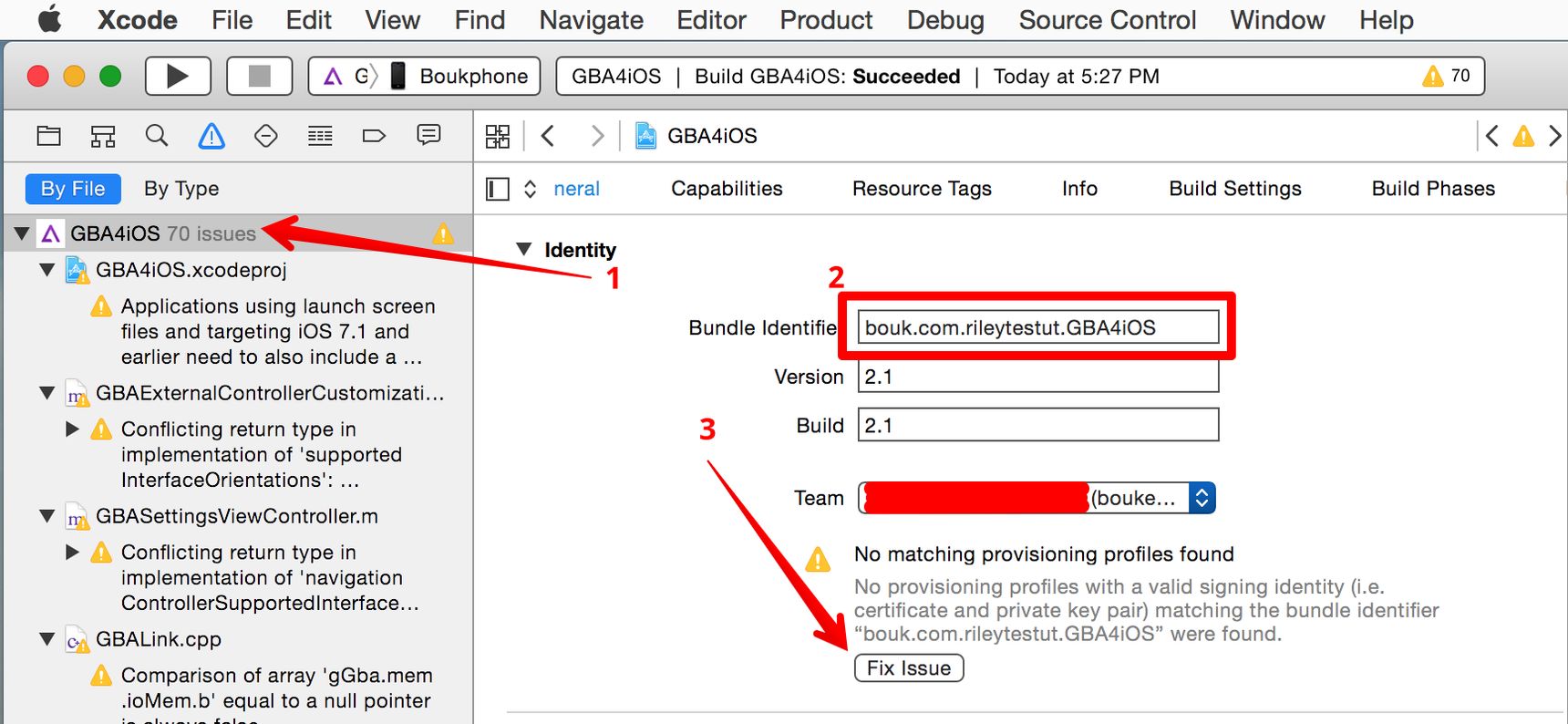The width and height of the screenshot is (1568, 724).
Task: Click the jump bar warning triangle icon
Action: click(1523, 136)
